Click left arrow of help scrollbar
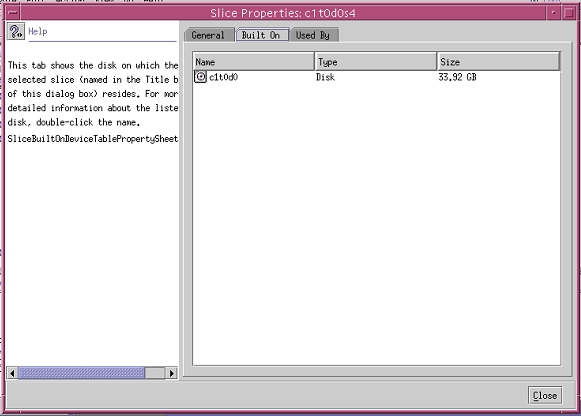 (12, 373)
